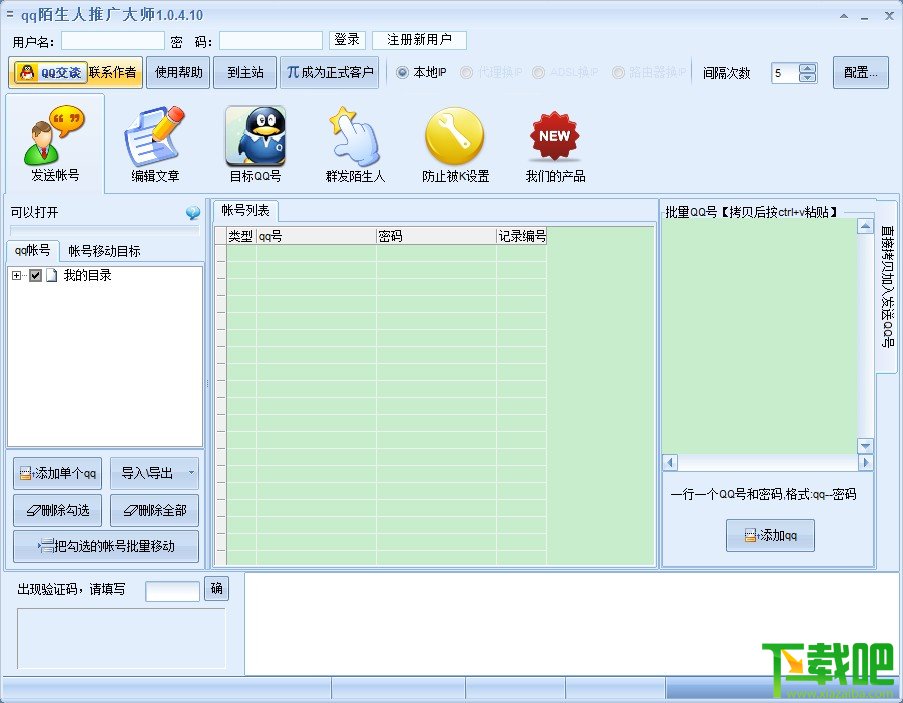Click the 记录编号 column header
This screenshot has width=903, height=703.
522,235
